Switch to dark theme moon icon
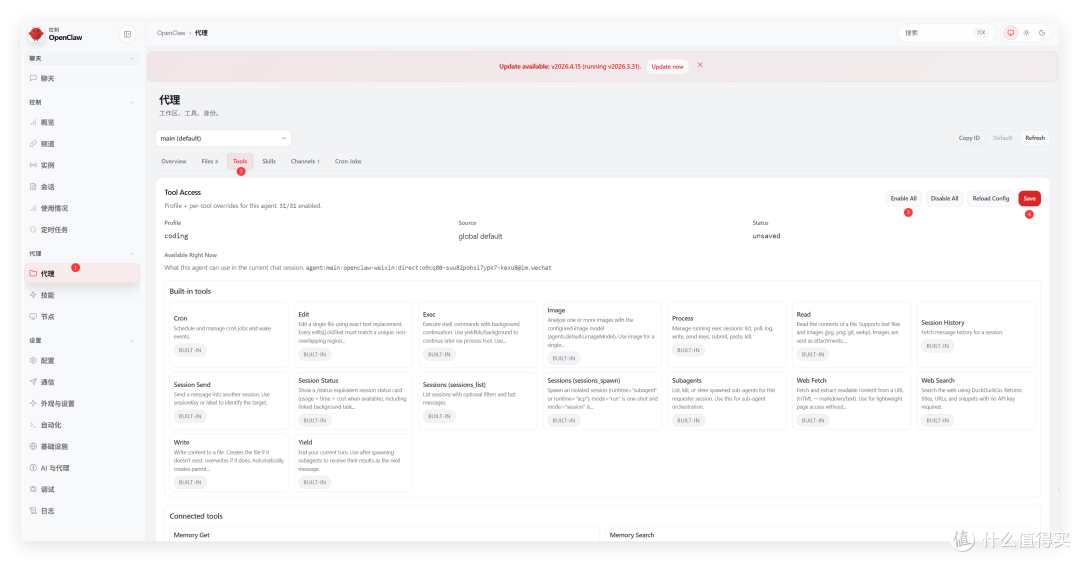The image size is (1080, 562). pyautogui.click(x=1042, y=33)
